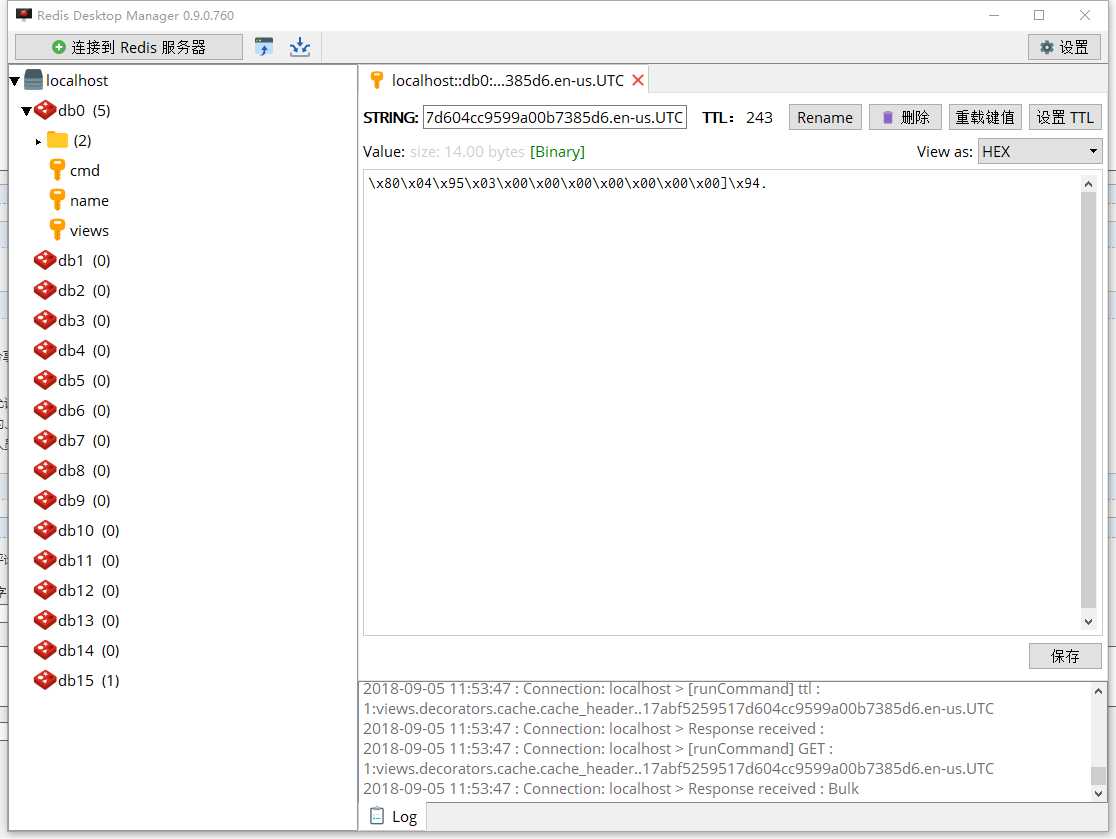Viewport: 1116px width, 839px height.
Task: Open db10 database icon
Action: [x=45, y=530]
